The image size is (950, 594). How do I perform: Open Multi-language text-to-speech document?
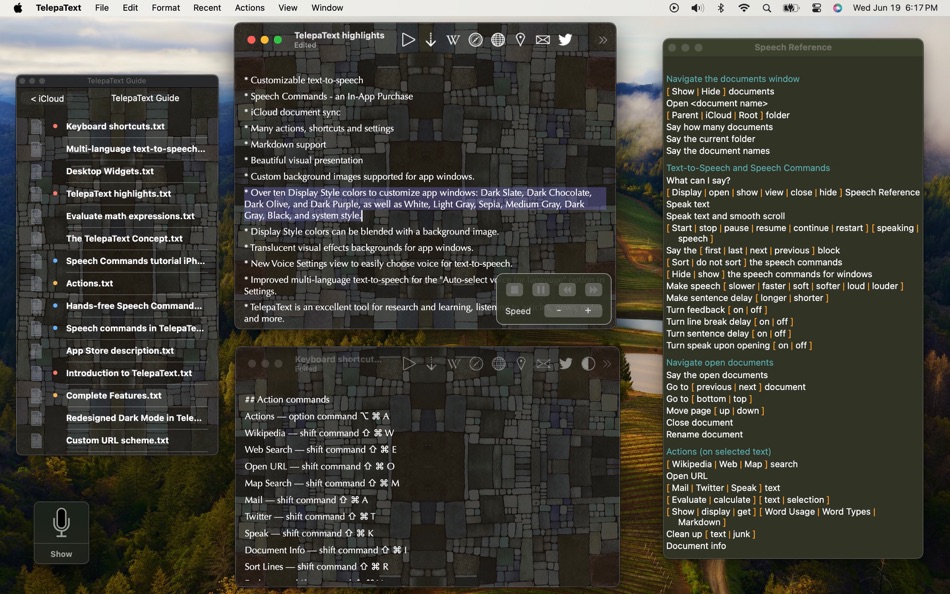[x=136, y=148]
